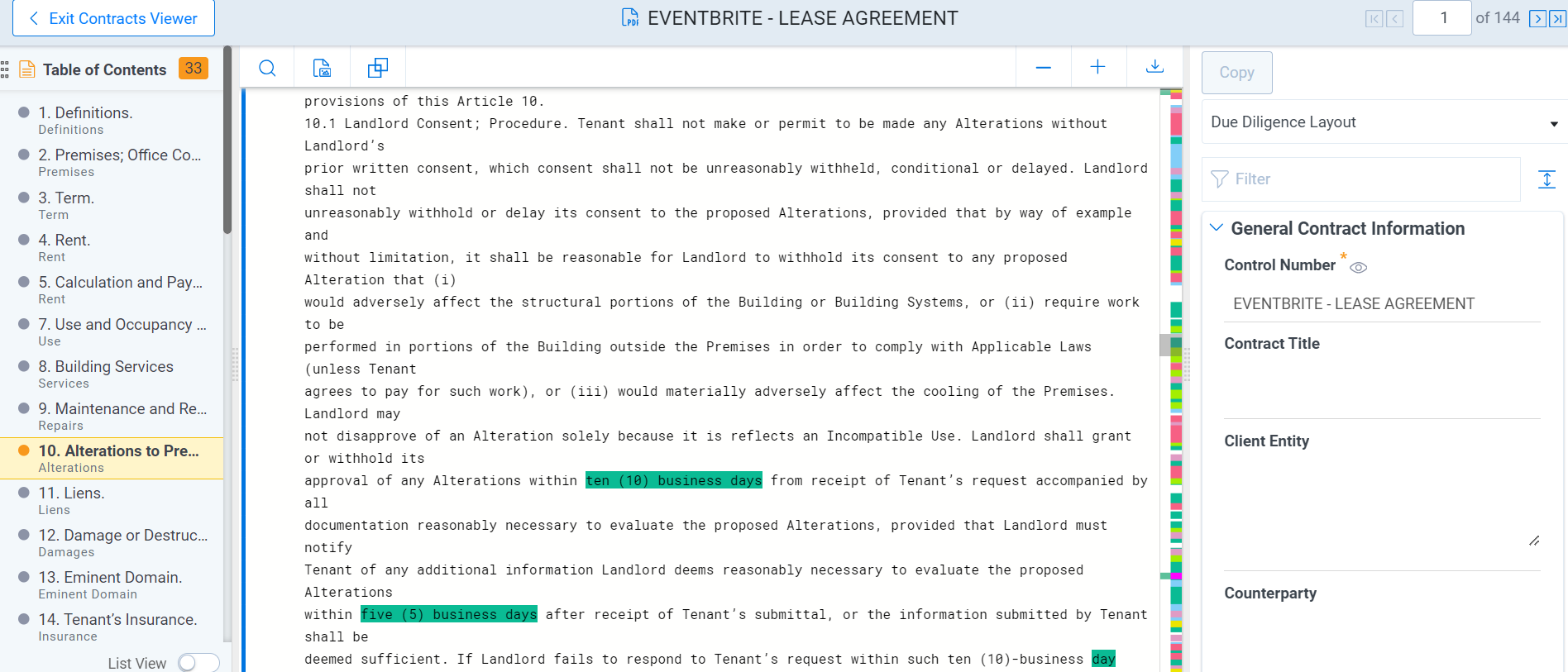Jump to last page icon

click(1557, 18)
